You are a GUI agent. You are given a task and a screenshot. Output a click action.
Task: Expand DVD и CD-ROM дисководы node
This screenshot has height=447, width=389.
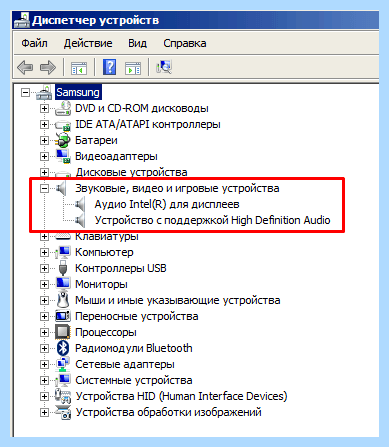[44, 108]
